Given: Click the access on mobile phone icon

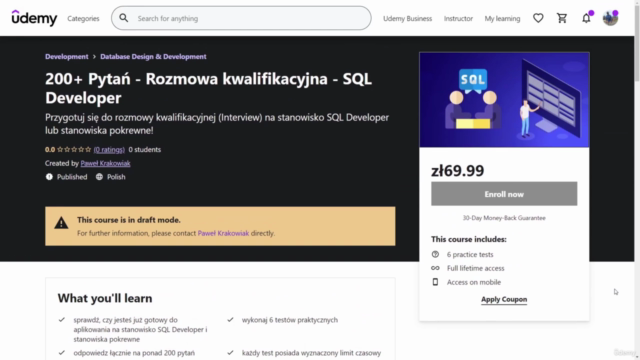Looking at the screenshot, I should point(435,282).
